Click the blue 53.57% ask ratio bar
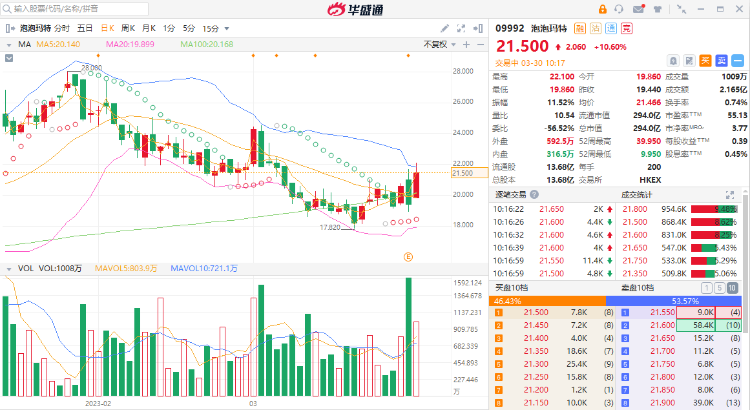Image resolution: width=750 pixels, height=410 pixels. (x=674, y=301)
